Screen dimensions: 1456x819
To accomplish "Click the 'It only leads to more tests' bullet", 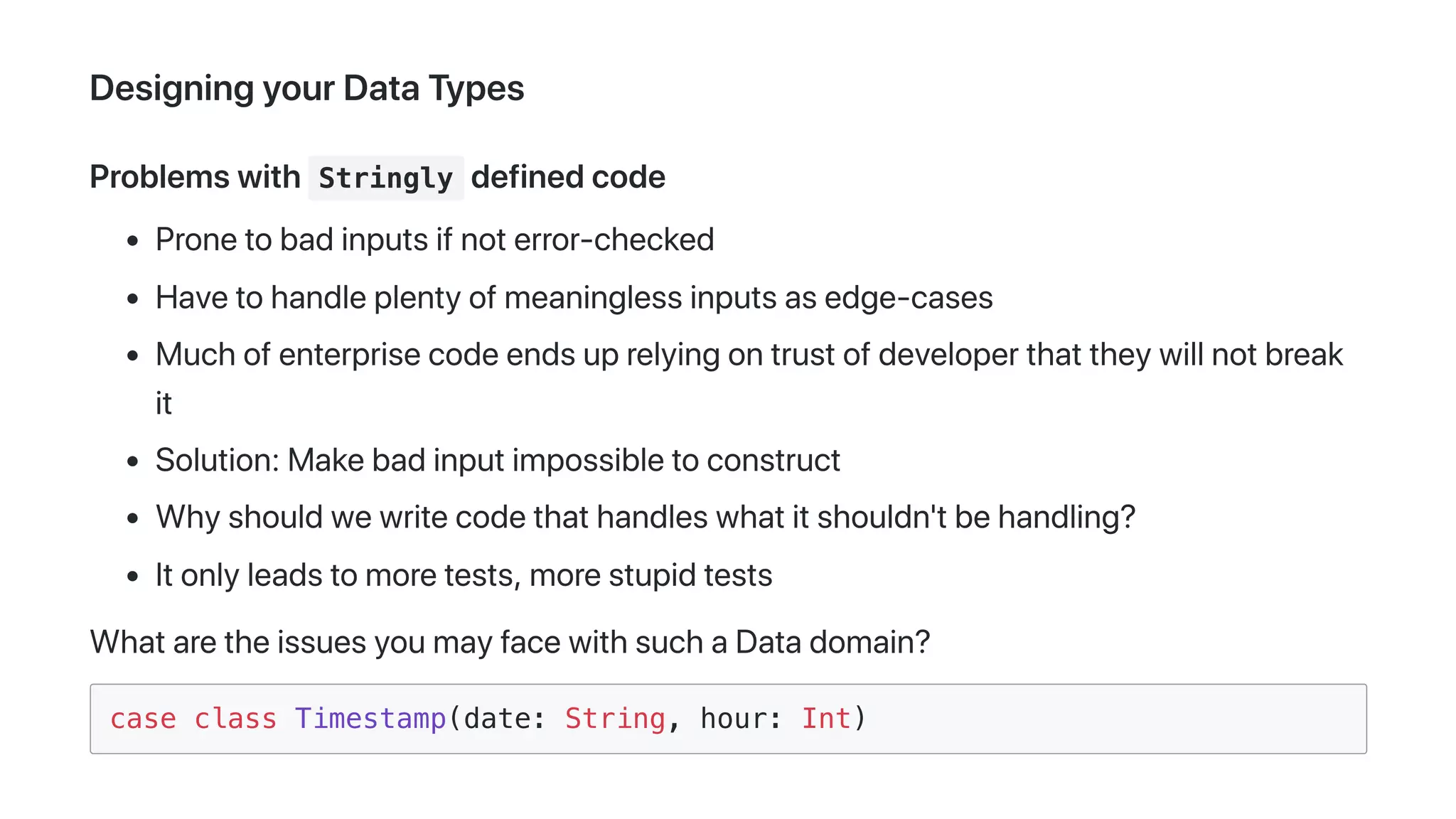I will [x=464, y=574].
